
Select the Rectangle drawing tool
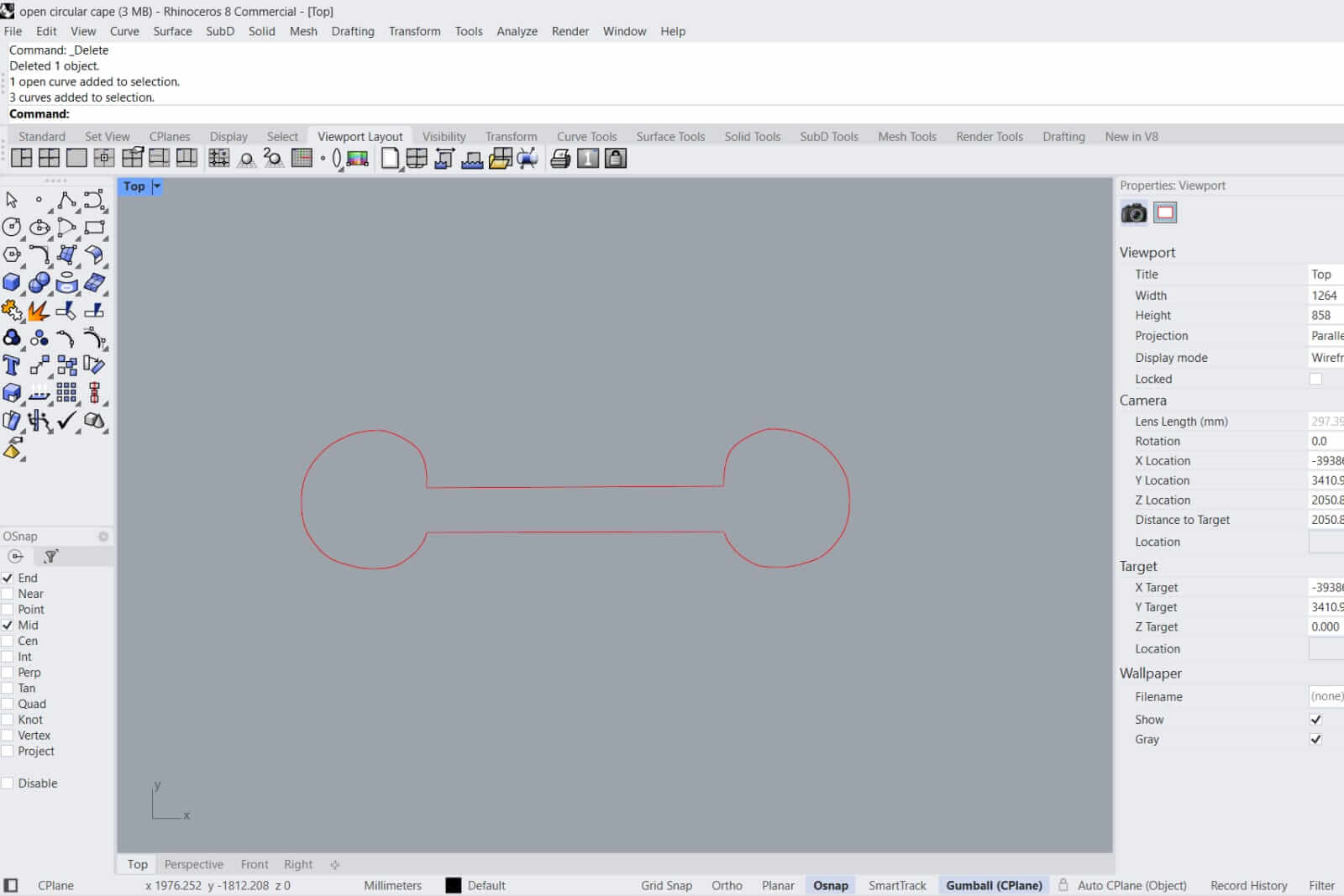coord(94,227)
